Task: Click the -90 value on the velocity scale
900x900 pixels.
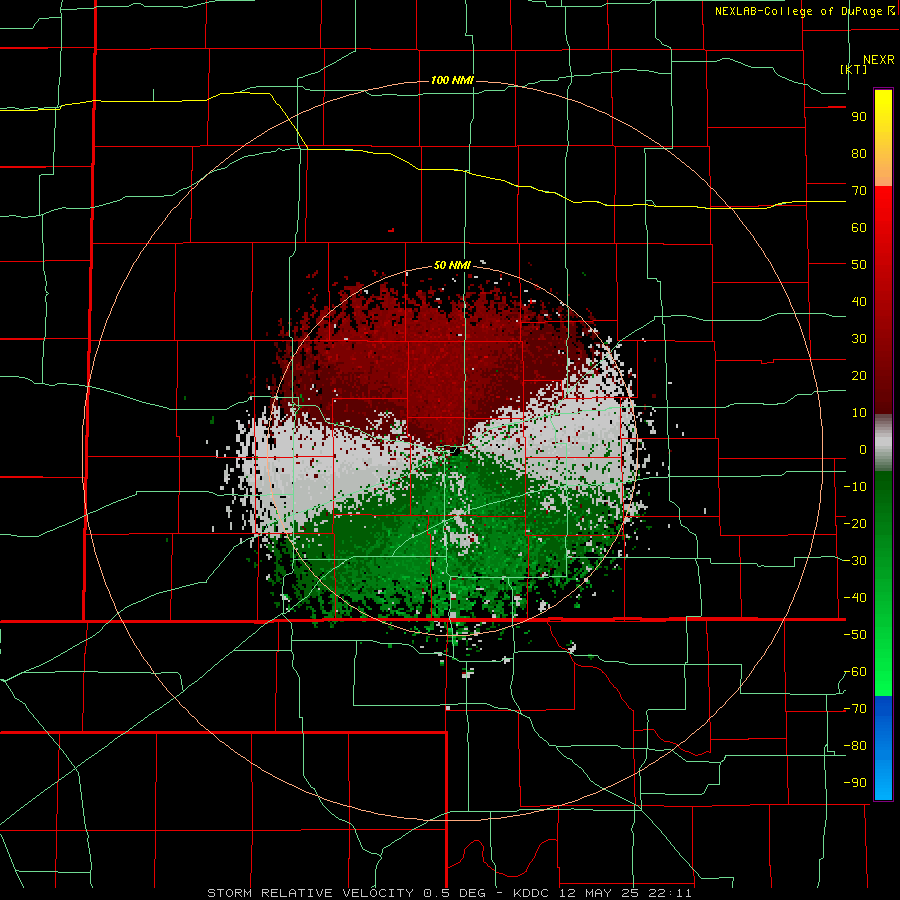Action: pyautogui.click(x=855, y=783)
